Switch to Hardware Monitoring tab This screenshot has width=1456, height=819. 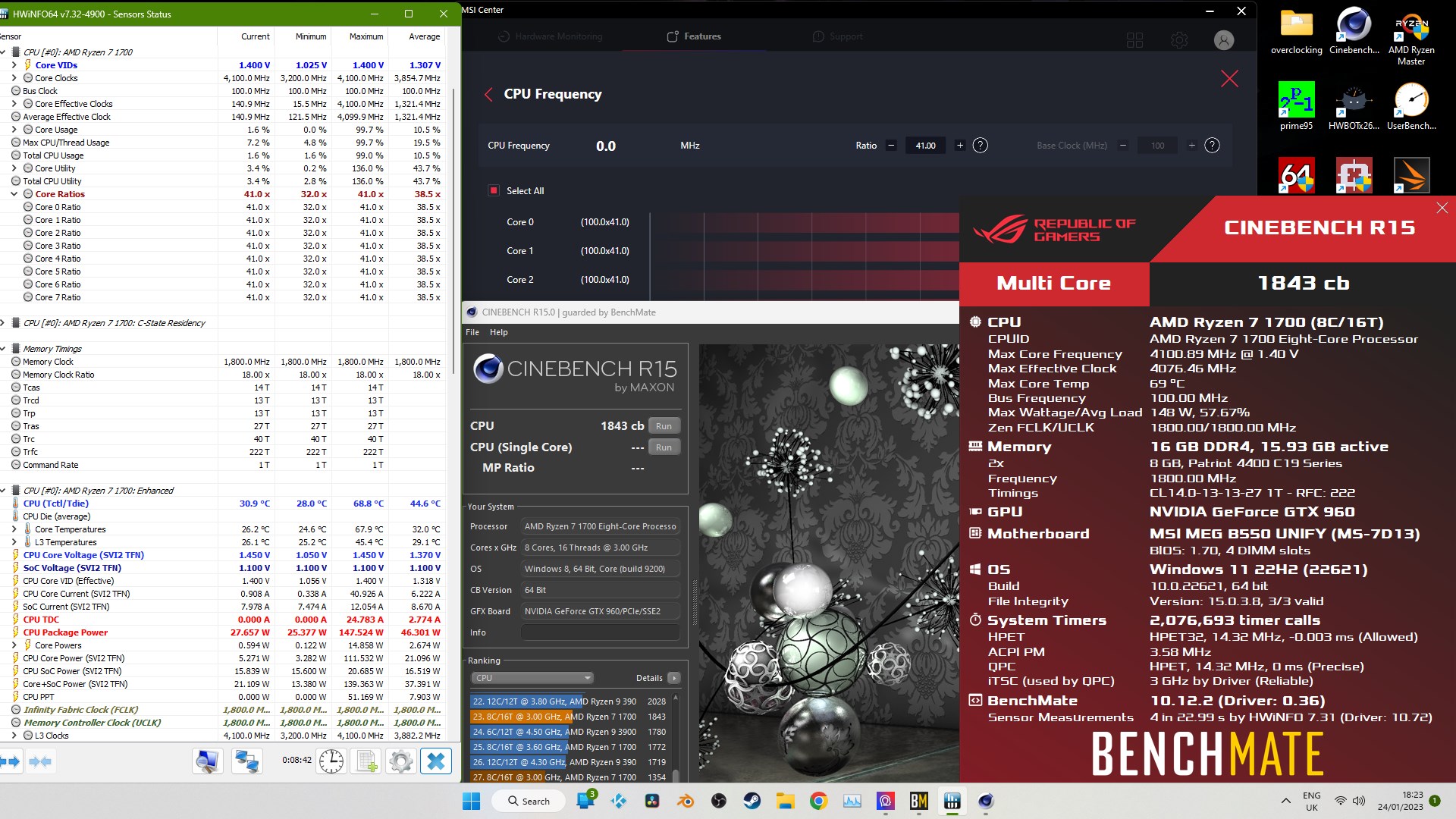coord(551,36)
